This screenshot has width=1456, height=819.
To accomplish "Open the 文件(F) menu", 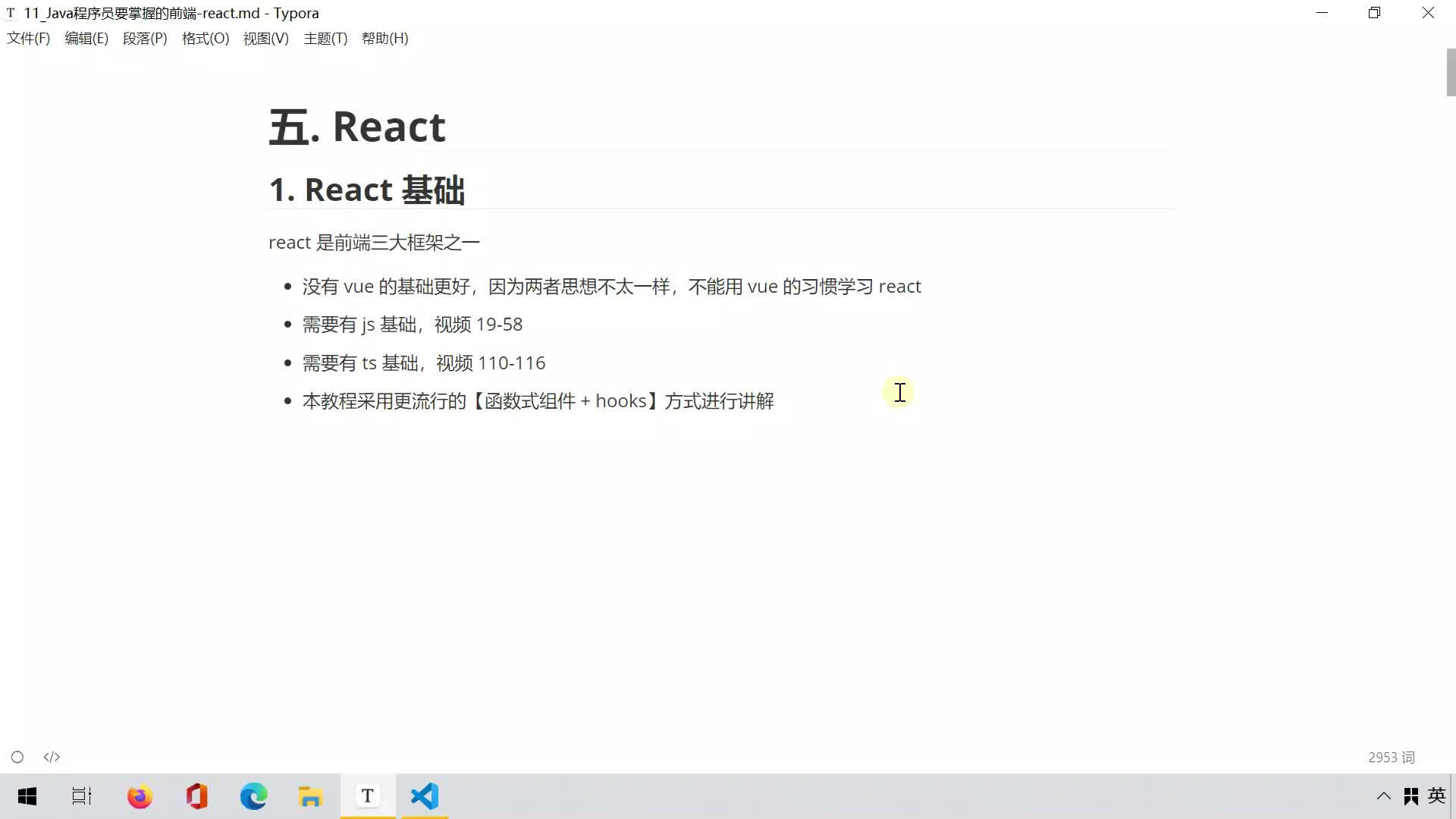I will click(x=28, y=39).
